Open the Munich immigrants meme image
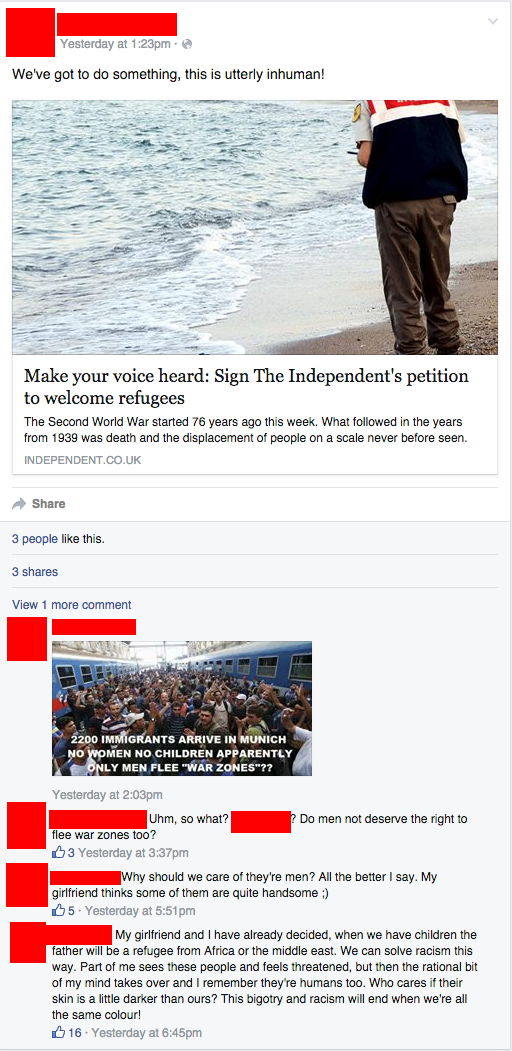Screen dimensions: 512x1051 (x=182, y=708)
